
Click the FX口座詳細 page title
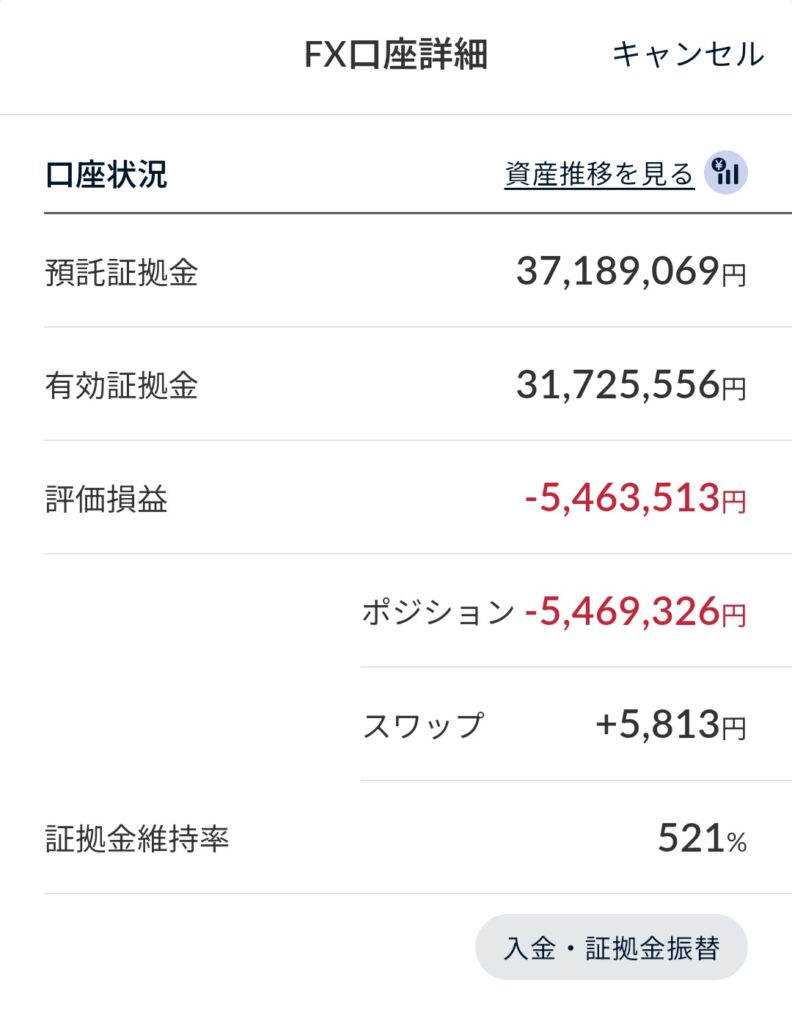[396, 55]
